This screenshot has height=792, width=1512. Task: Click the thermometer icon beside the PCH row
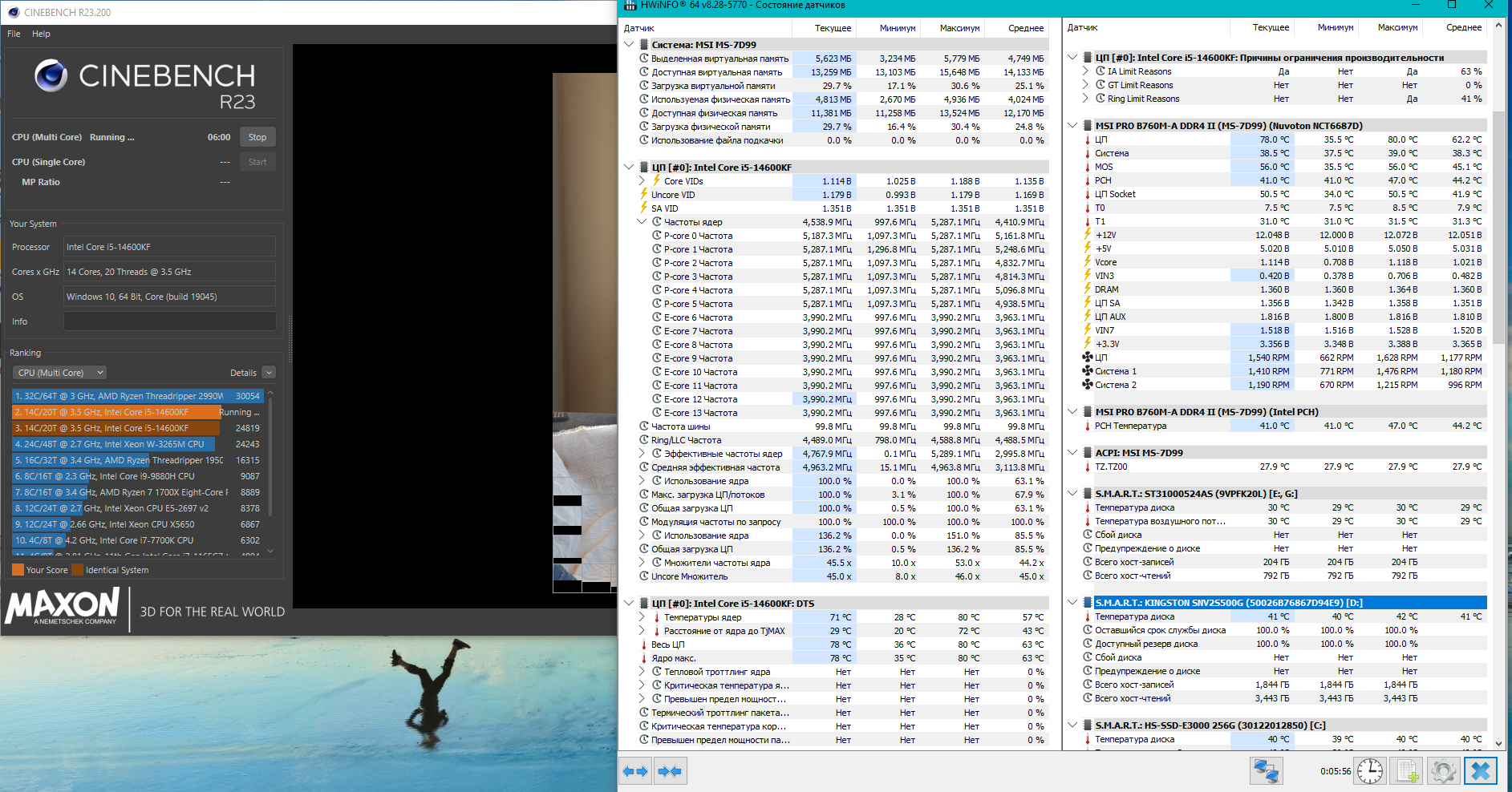click(x=1088, y=180)
